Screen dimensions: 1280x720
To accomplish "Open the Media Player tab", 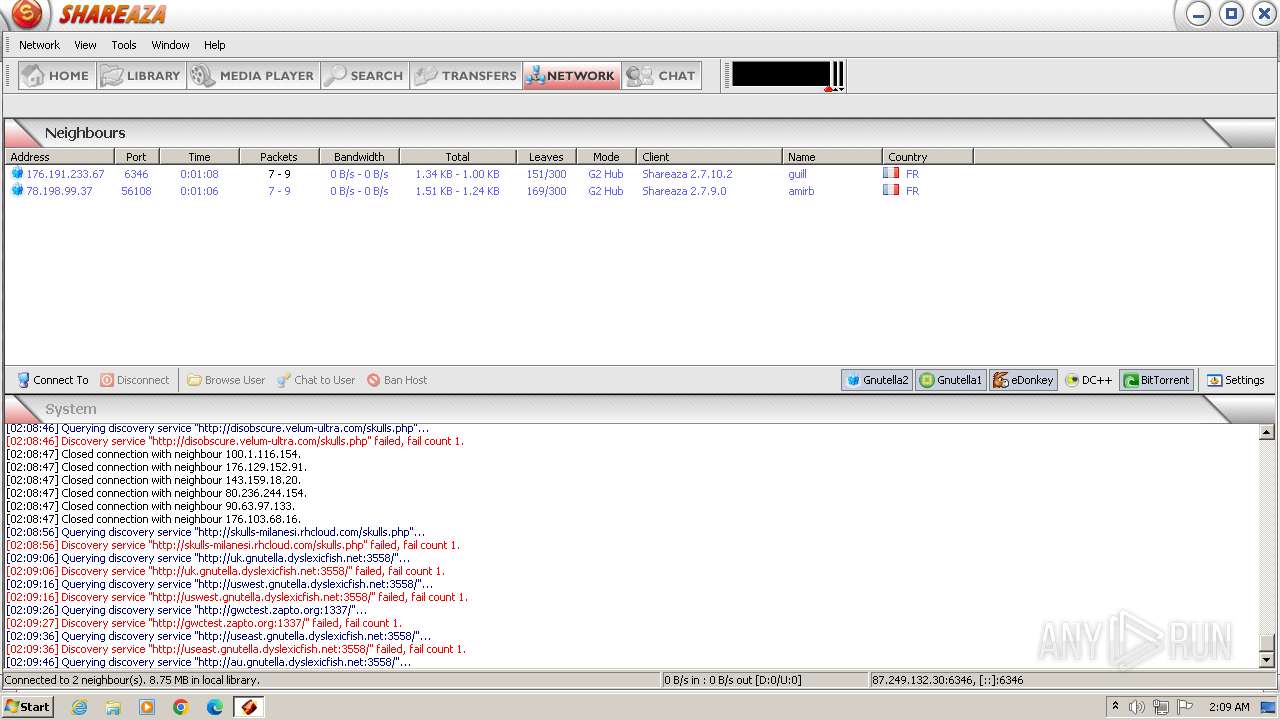I will pyautogui.click(x=254, y=76).
